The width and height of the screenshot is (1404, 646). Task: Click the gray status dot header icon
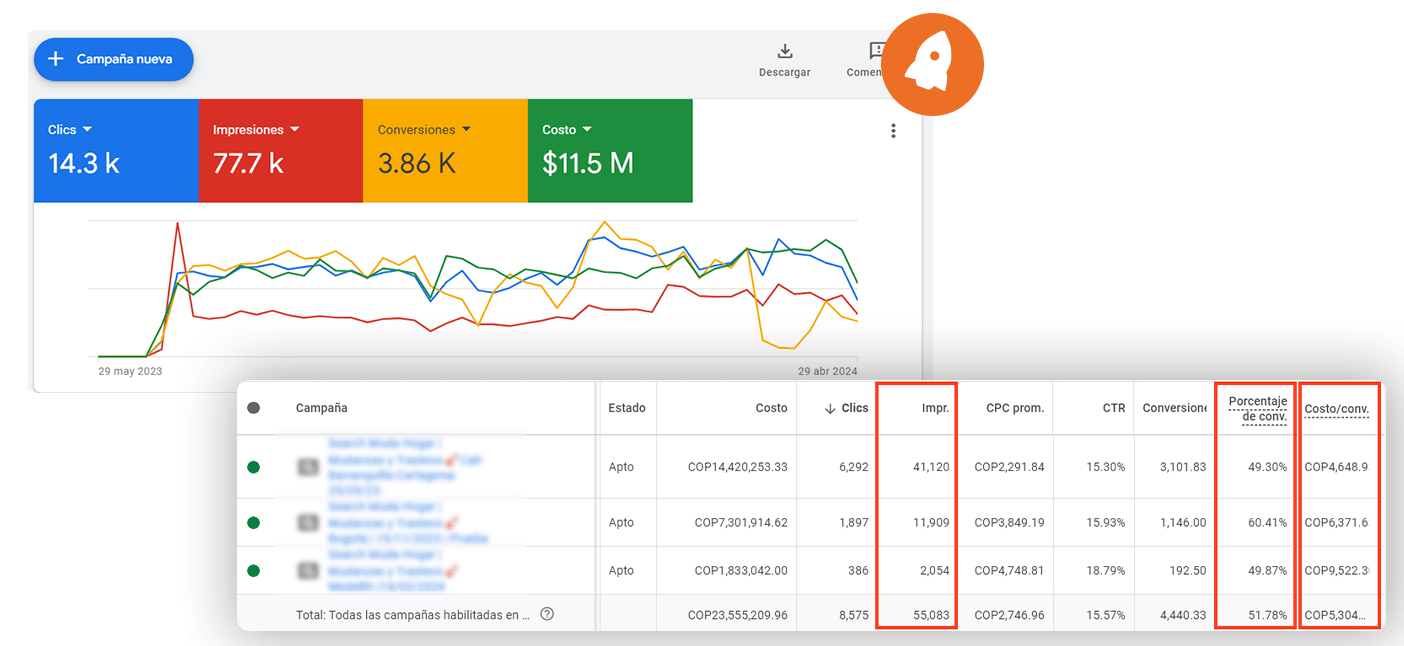coord(253,408)
